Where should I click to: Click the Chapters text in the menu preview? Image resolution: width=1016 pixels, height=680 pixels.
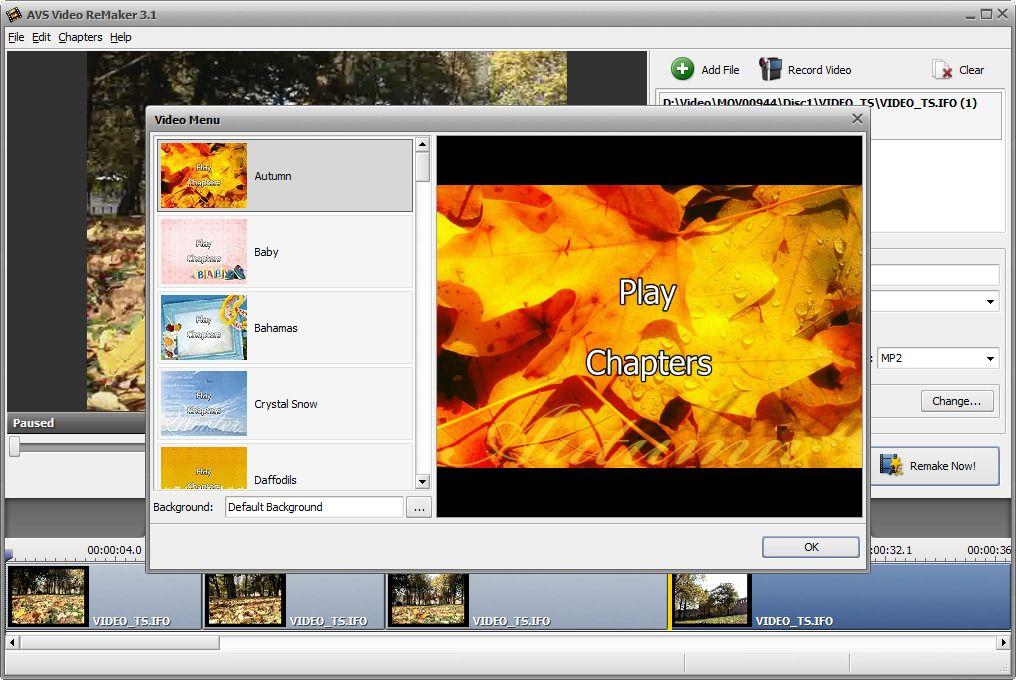tap(649, 363)
